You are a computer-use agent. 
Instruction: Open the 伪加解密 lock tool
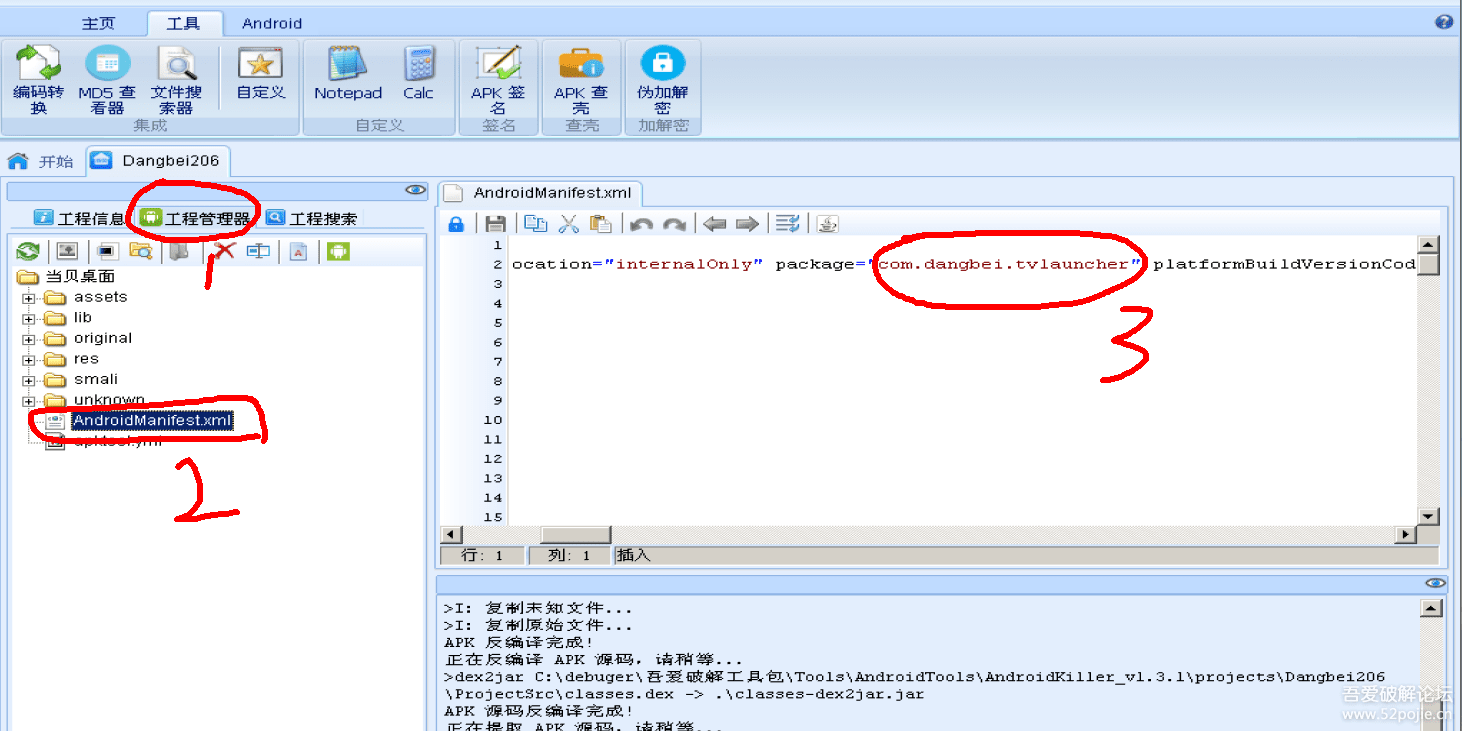click(662, 79)
